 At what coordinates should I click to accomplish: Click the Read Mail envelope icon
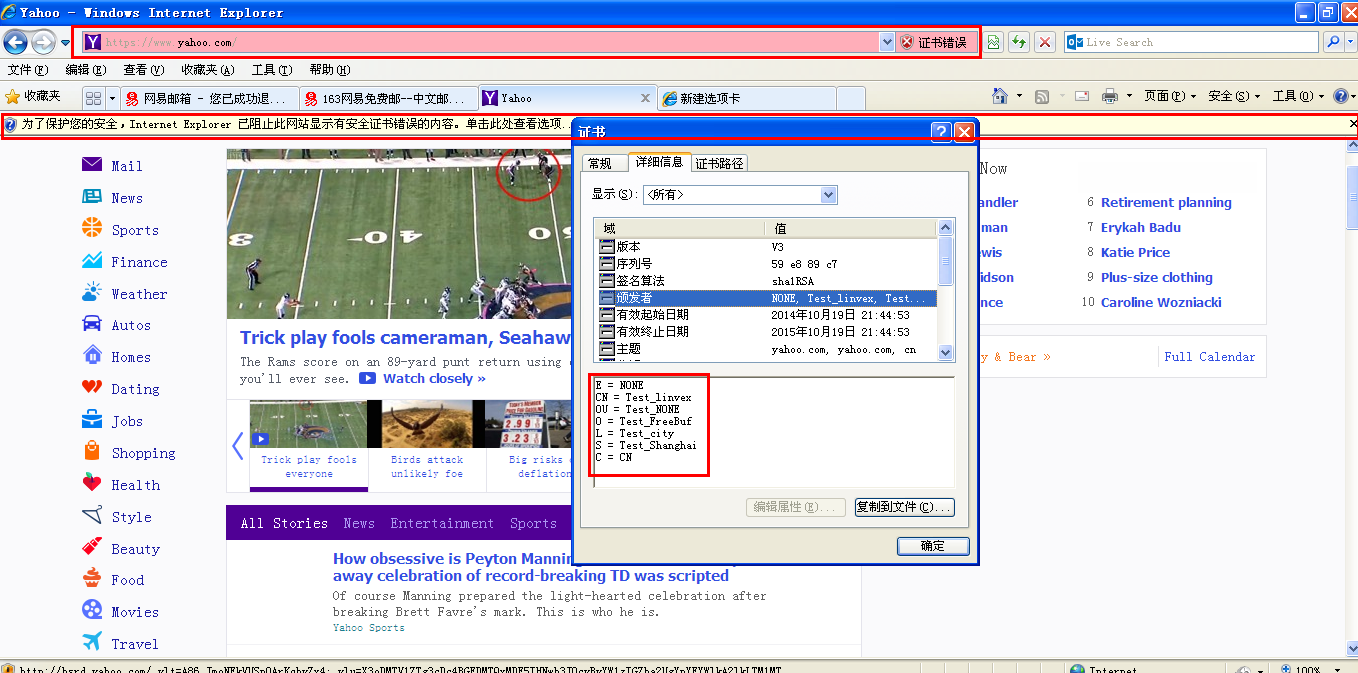pyautogui.click(x=1082, y=96)
